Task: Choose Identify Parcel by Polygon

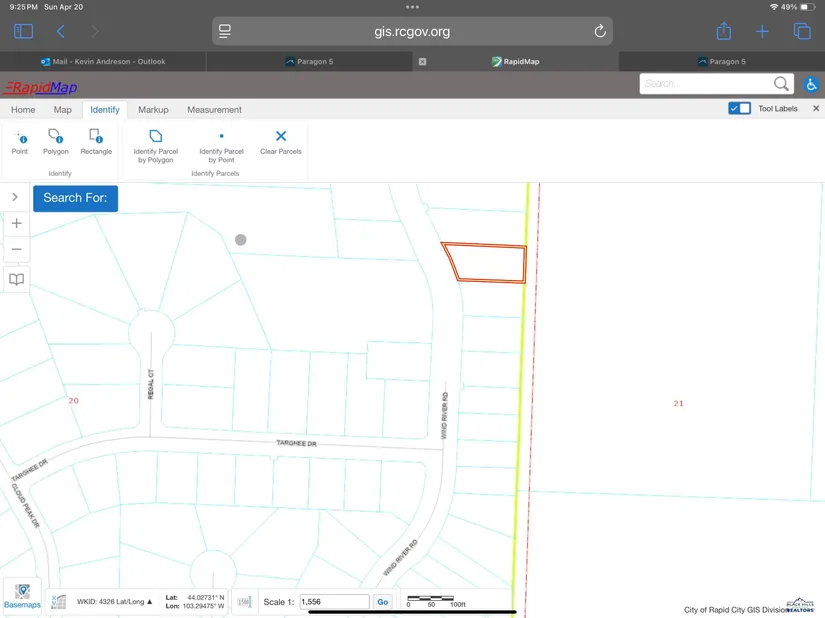Action: (x=155, y=145)
